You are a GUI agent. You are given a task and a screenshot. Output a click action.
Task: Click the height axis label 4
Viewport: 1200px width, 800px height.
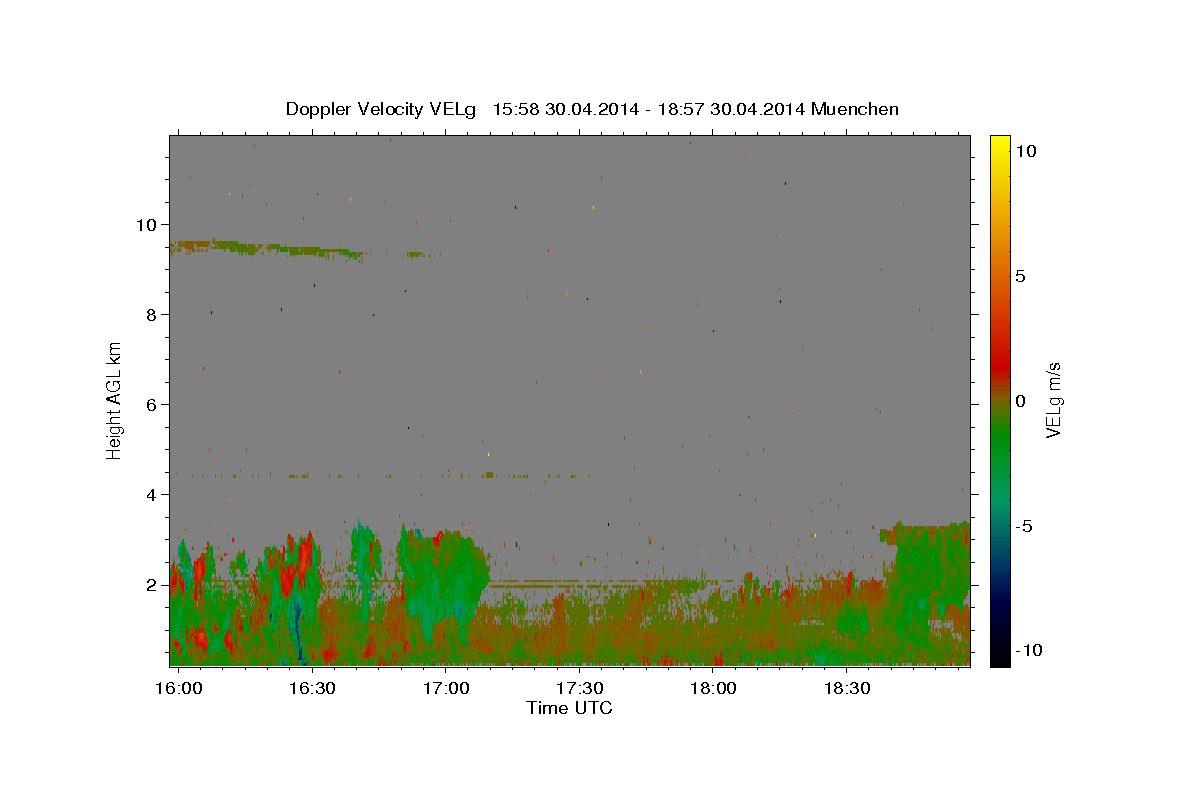click(x=153, y=495)
